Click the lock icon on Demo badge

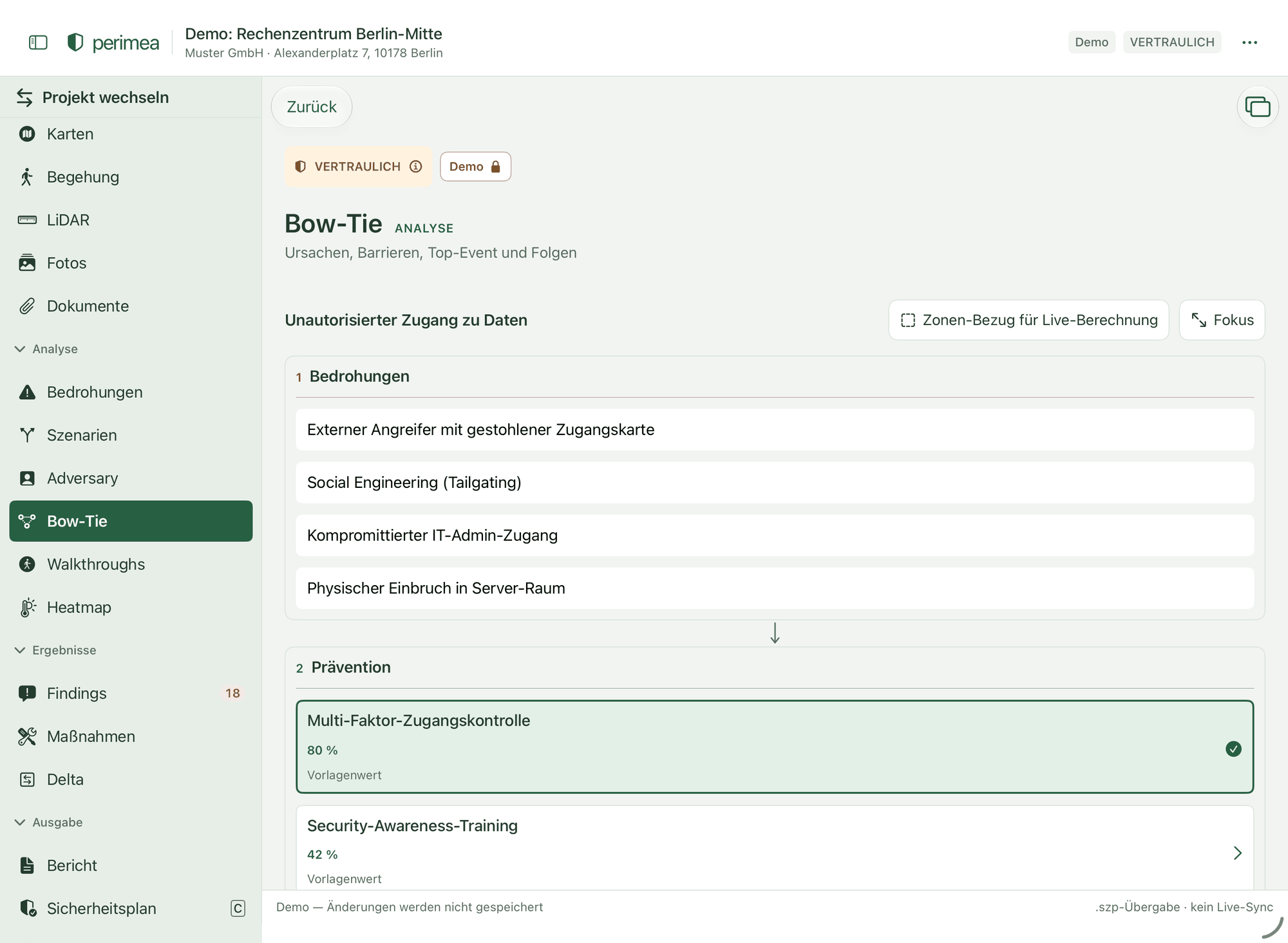tap(495, 167)
